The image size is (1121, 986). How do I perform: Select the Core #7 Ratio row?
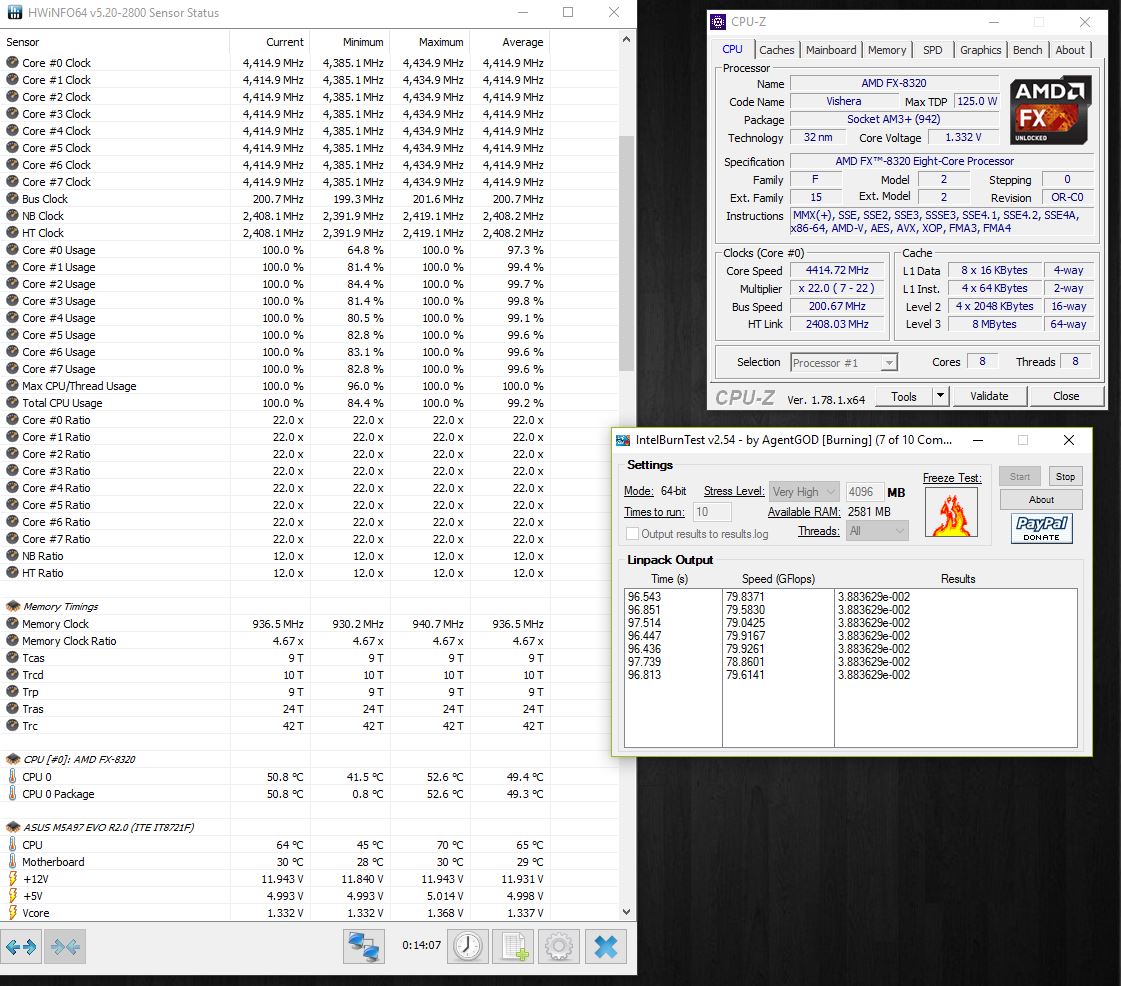click(310, 539)
